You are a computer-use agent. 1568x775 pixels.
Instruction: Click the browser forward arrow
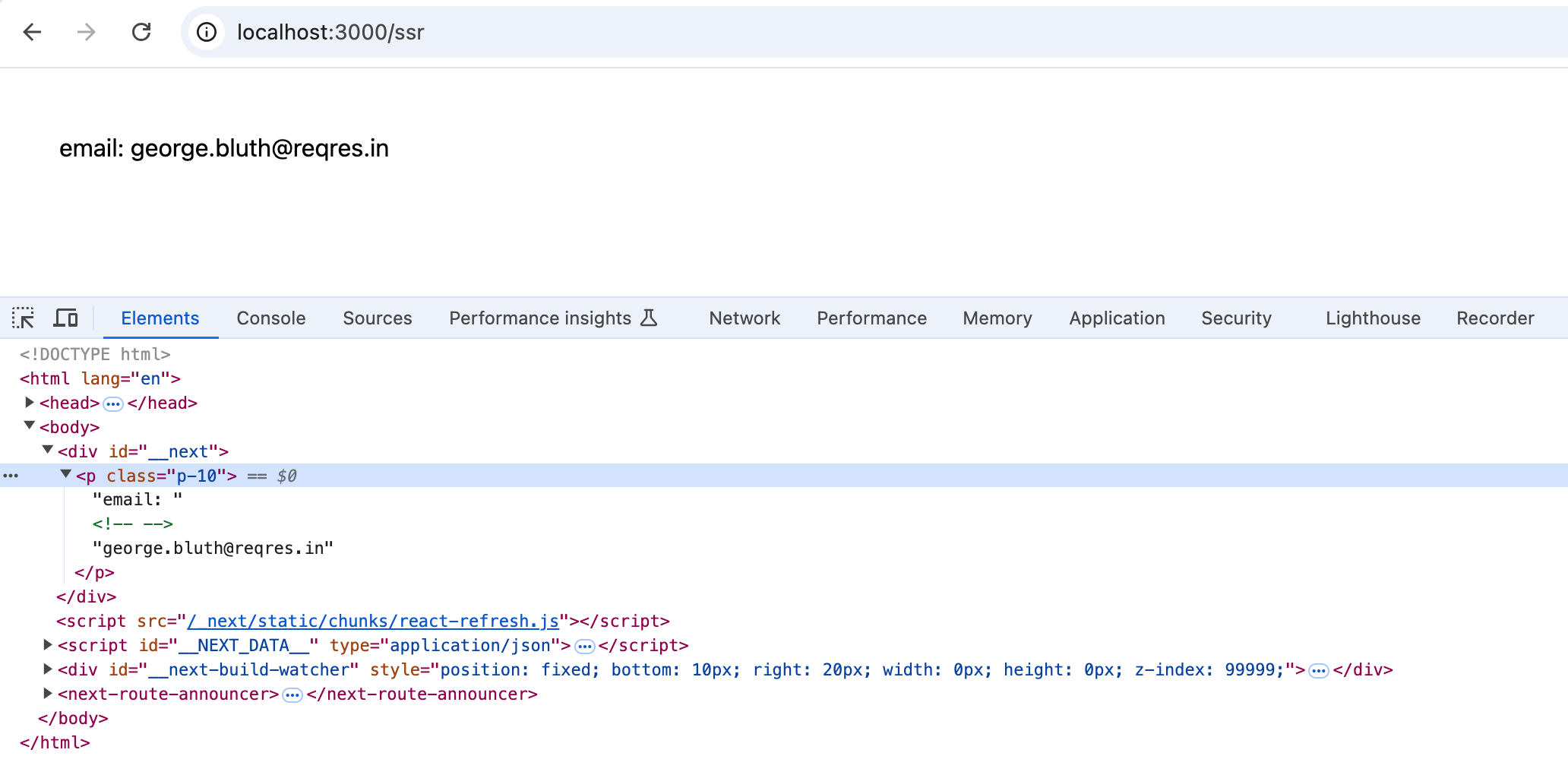click(x=87, y=32)
